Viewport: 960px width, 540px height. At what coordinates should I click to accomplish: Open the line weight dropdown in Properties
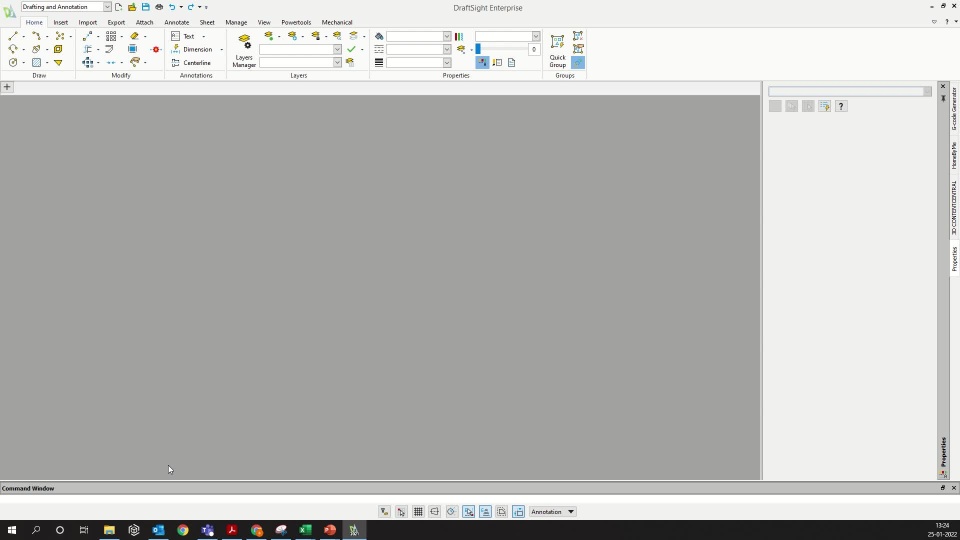click(x=447, y=62)
